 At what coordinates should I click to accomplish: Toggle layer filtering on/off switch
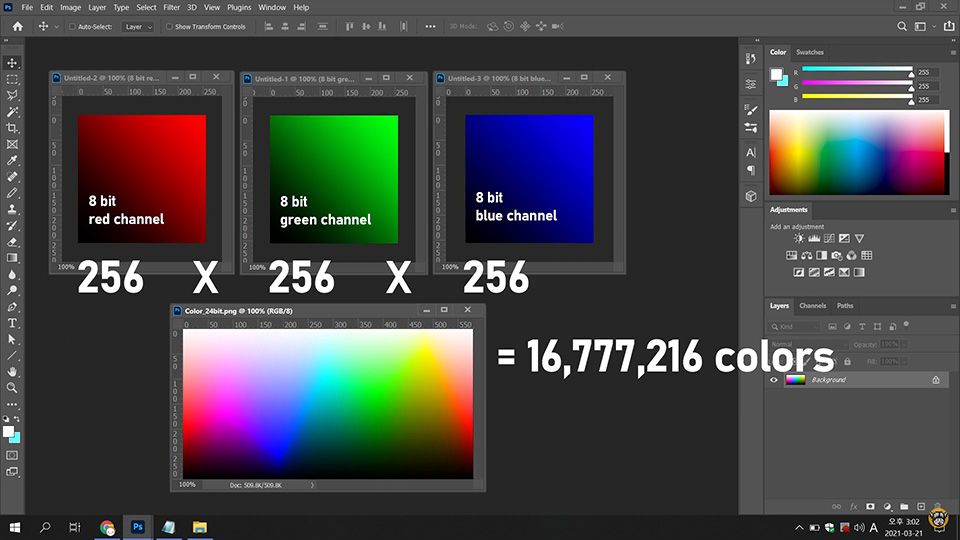point(906,324)
